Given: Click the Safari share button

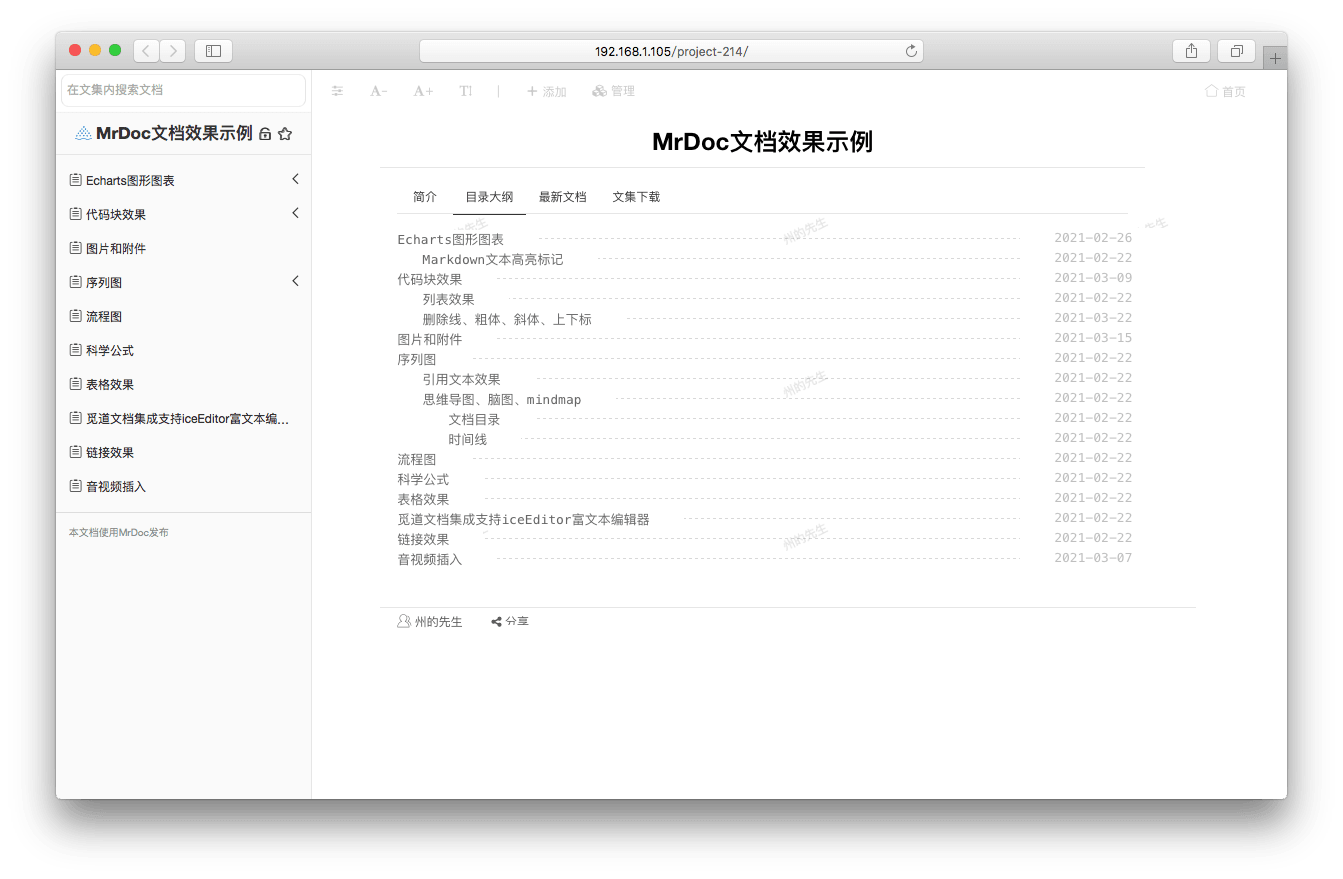Looking at the screenshot, I should click(x=1191, y=51).
